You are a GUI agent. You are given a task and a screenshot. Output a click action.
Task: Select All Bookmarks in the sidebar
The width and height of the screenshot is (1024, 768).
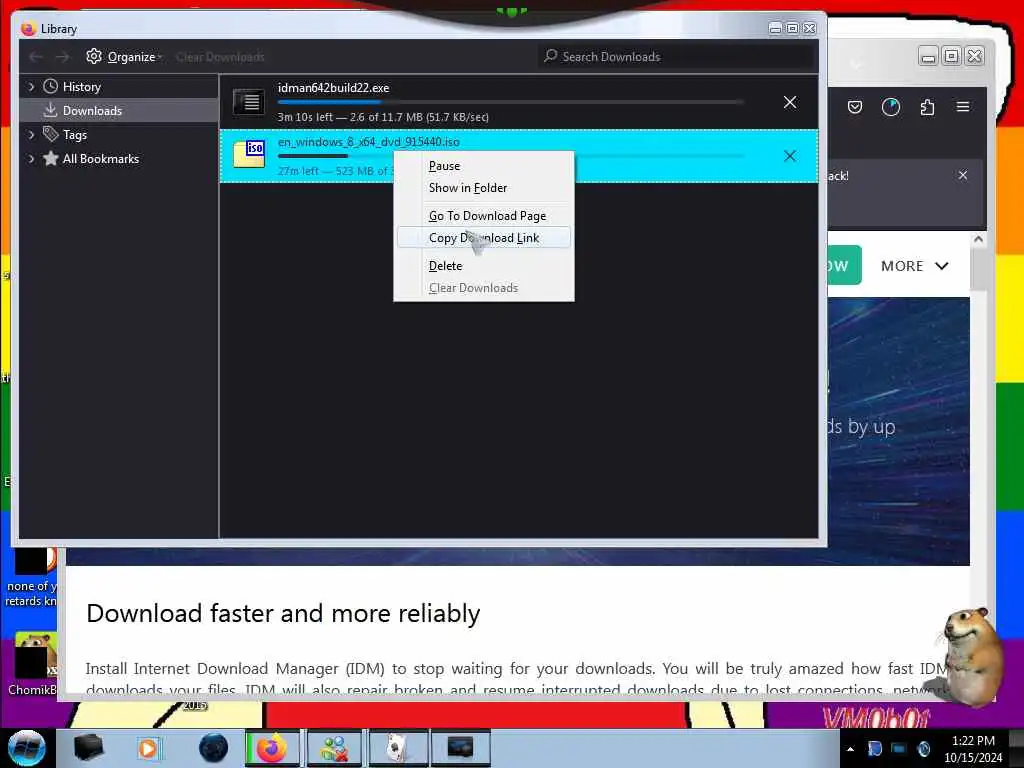click(x=101, y=159)
